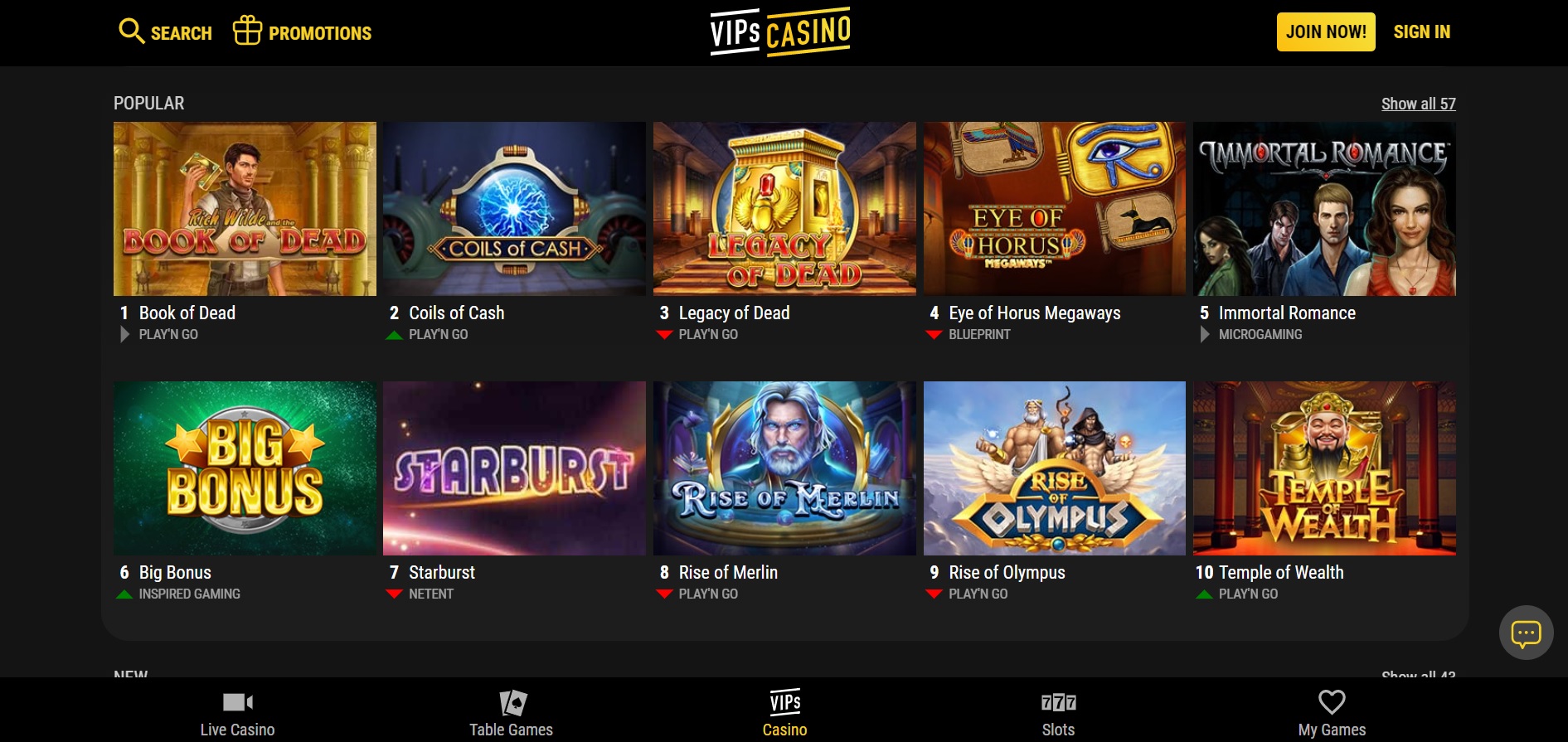This screenshot has width=1568, height=742.
Task: Open Immortal Romance game image
Action: click(x=1324, y=209)
